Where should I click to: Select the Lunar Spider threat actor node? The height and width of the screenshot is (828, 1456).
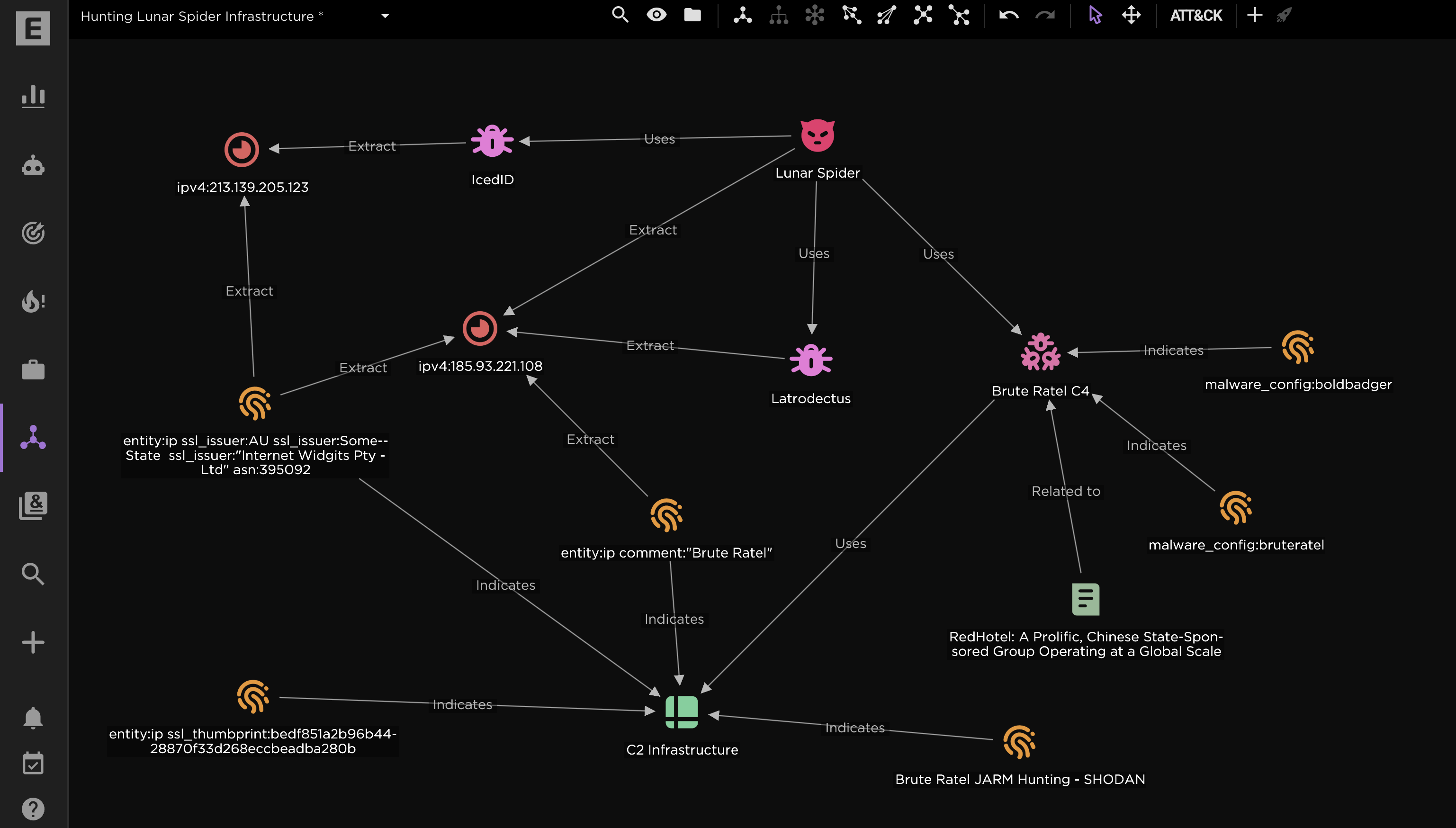817,136
